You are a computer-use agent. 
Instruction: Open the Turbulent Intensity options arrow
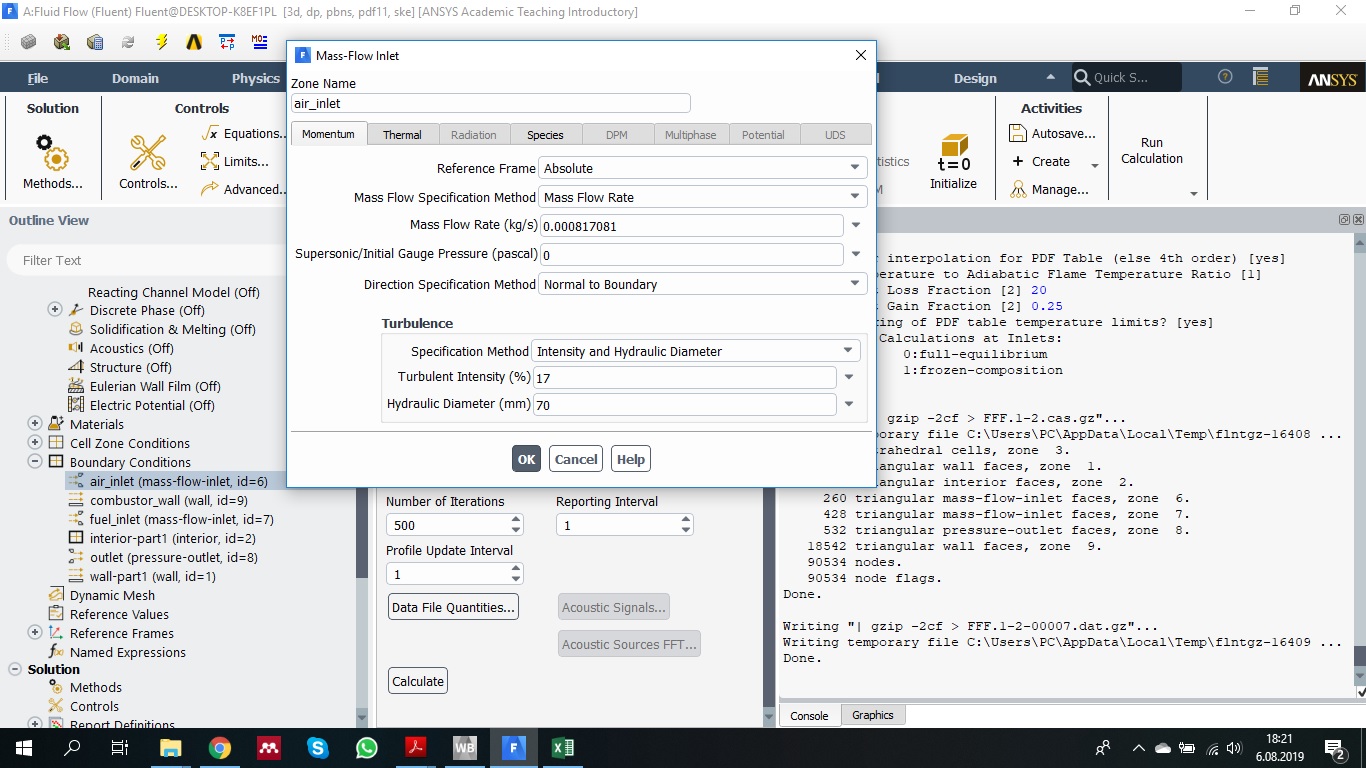point(849,378)
